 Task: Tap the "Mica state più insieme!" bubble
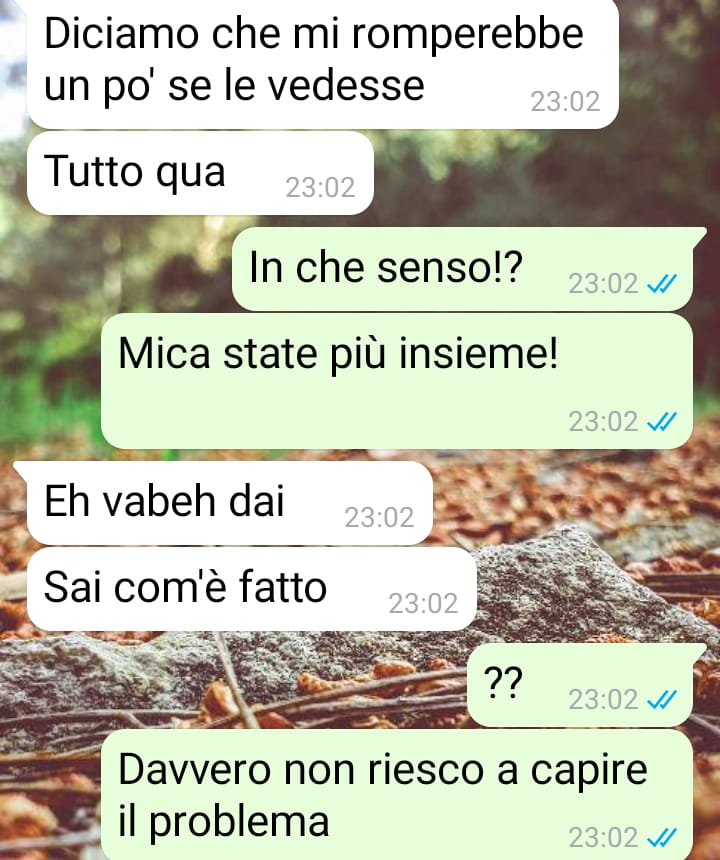tap(397, 381)
